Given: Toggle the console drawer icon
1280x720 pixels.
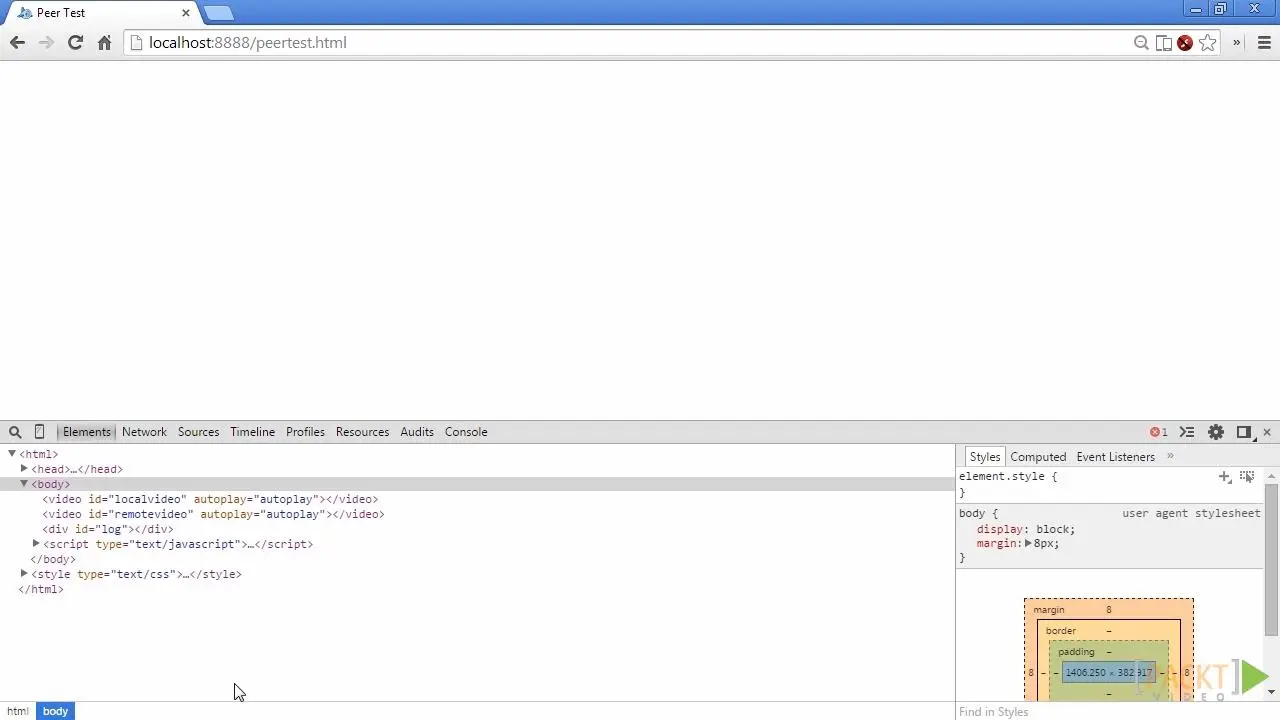Looking at the screenshot, I should (1187, 432).
